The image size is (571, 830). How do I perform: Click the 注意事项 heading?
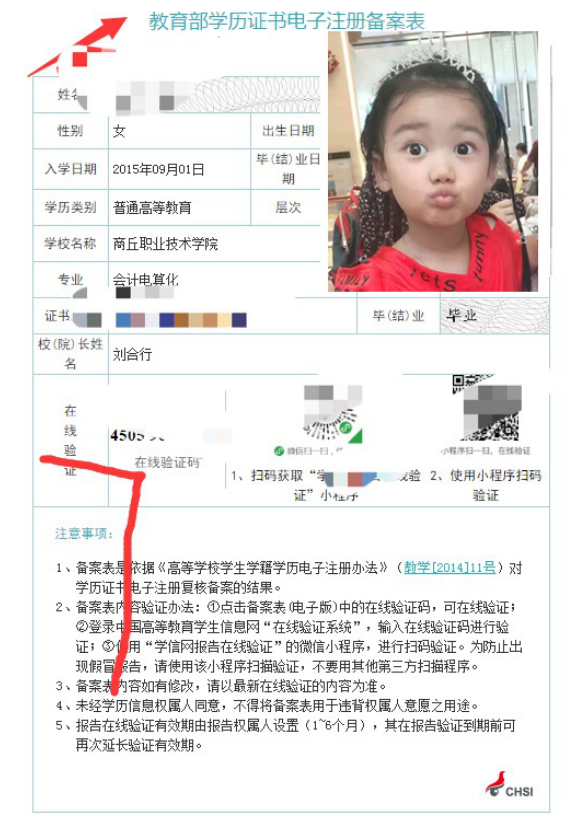point(84,533)
